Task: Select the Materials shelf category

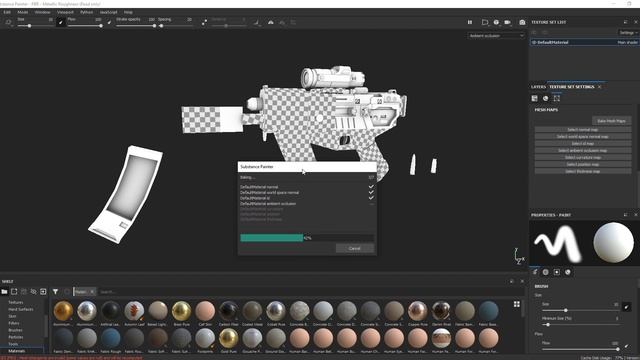Action: 17,351
